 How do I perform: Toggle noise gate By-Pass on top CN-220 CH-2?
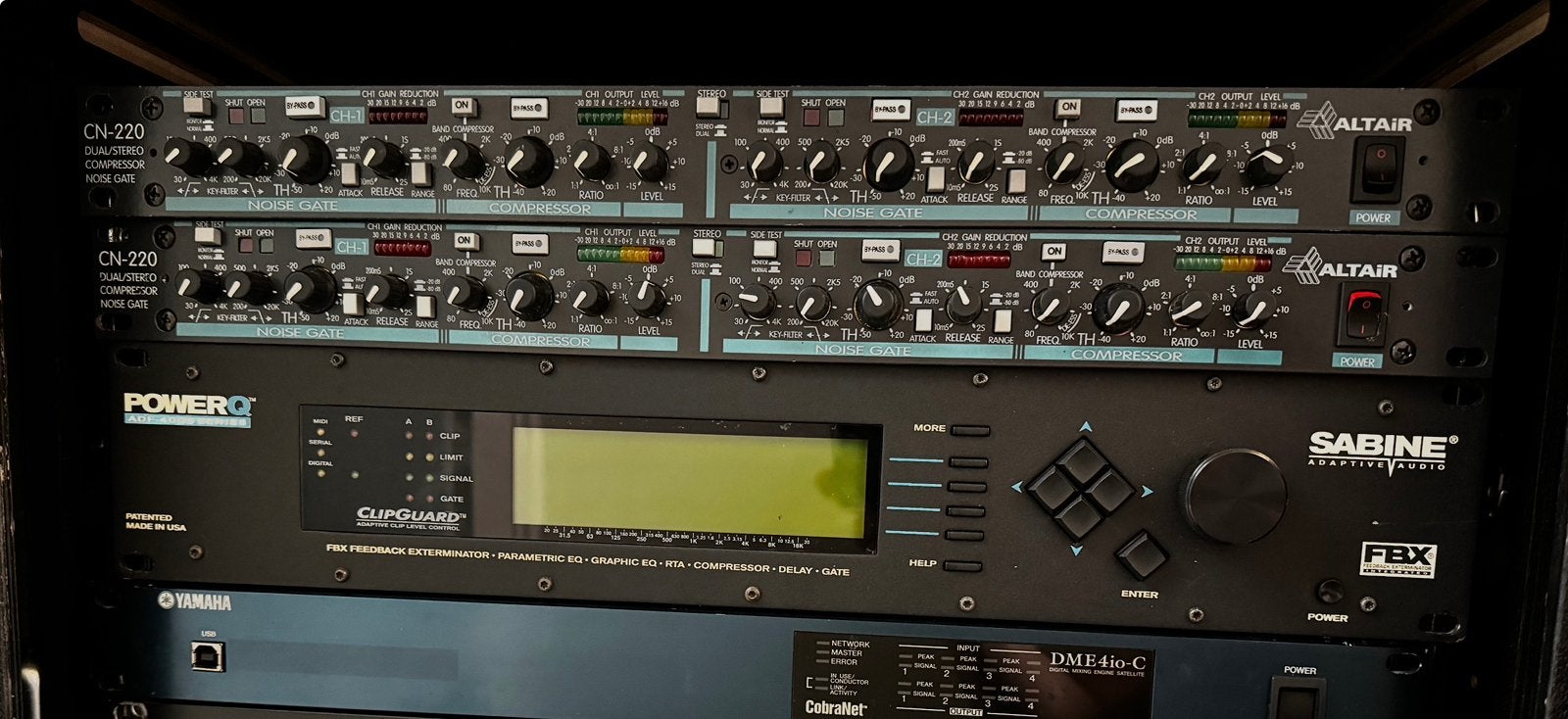[891, 111]
